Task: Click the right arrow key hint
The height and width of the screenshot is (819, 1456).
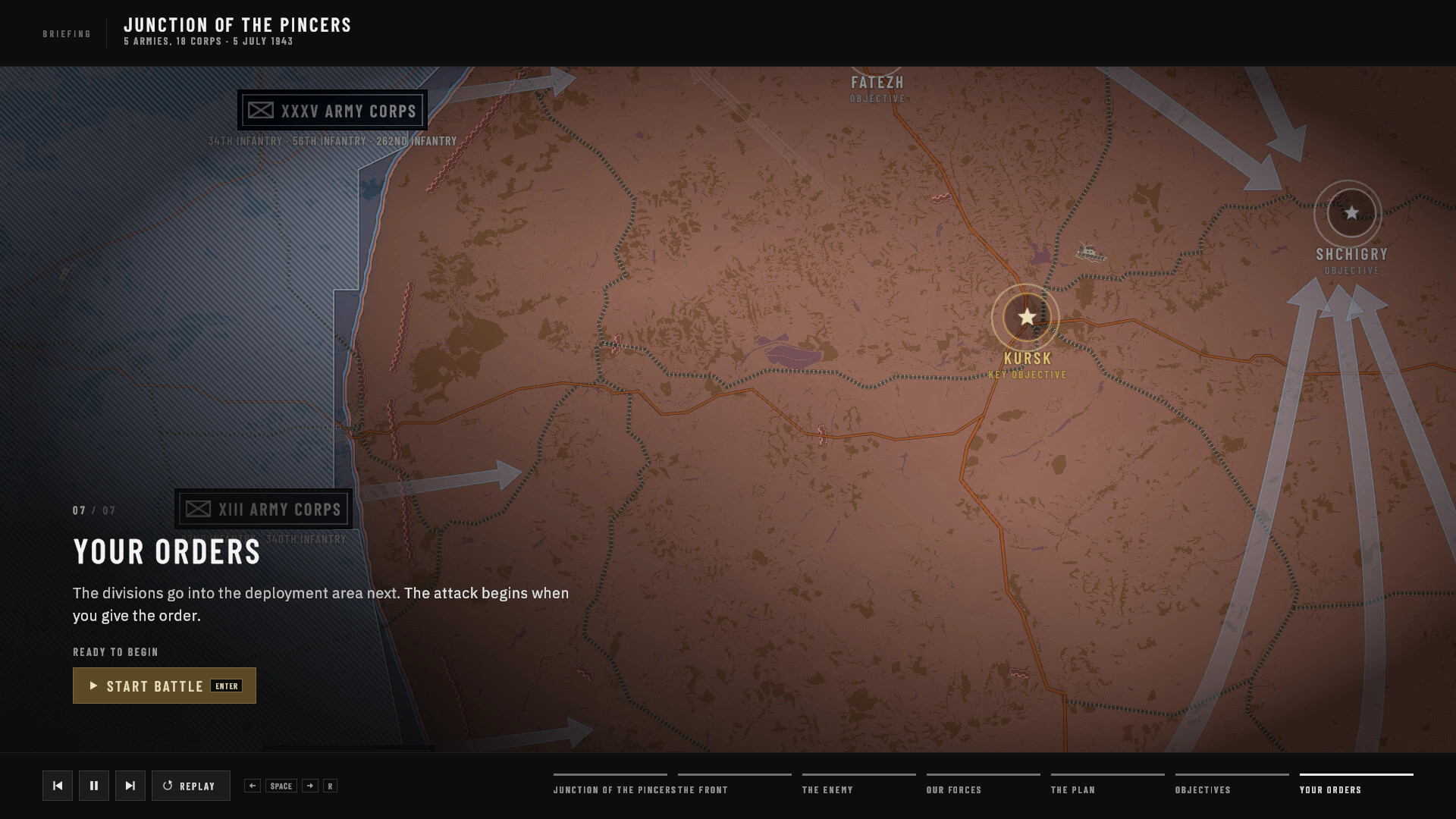Action: click(x=310, y=786)
